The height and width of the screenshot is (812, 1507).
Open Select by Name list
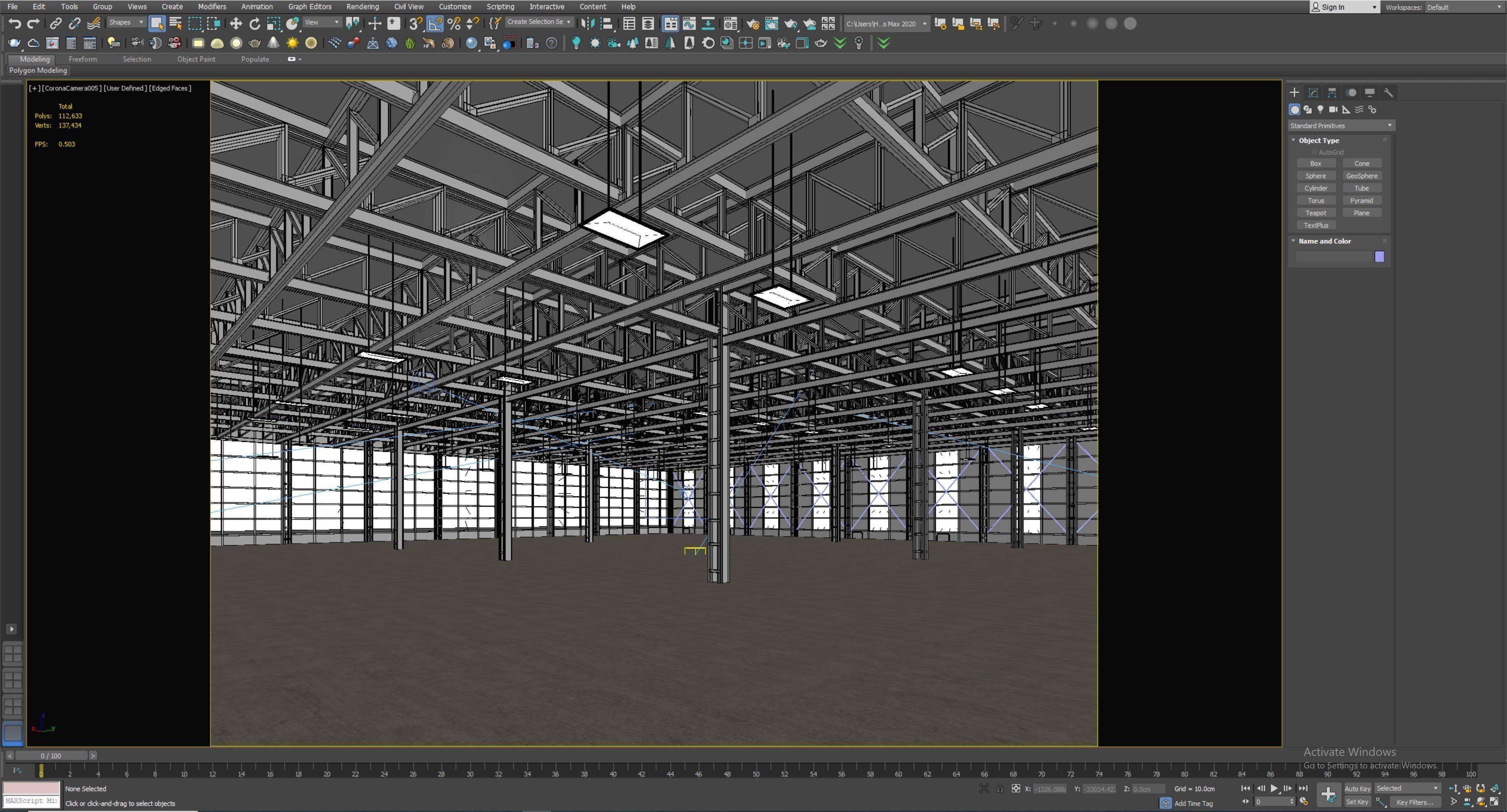pyautogui.click(x=175, y=24)
